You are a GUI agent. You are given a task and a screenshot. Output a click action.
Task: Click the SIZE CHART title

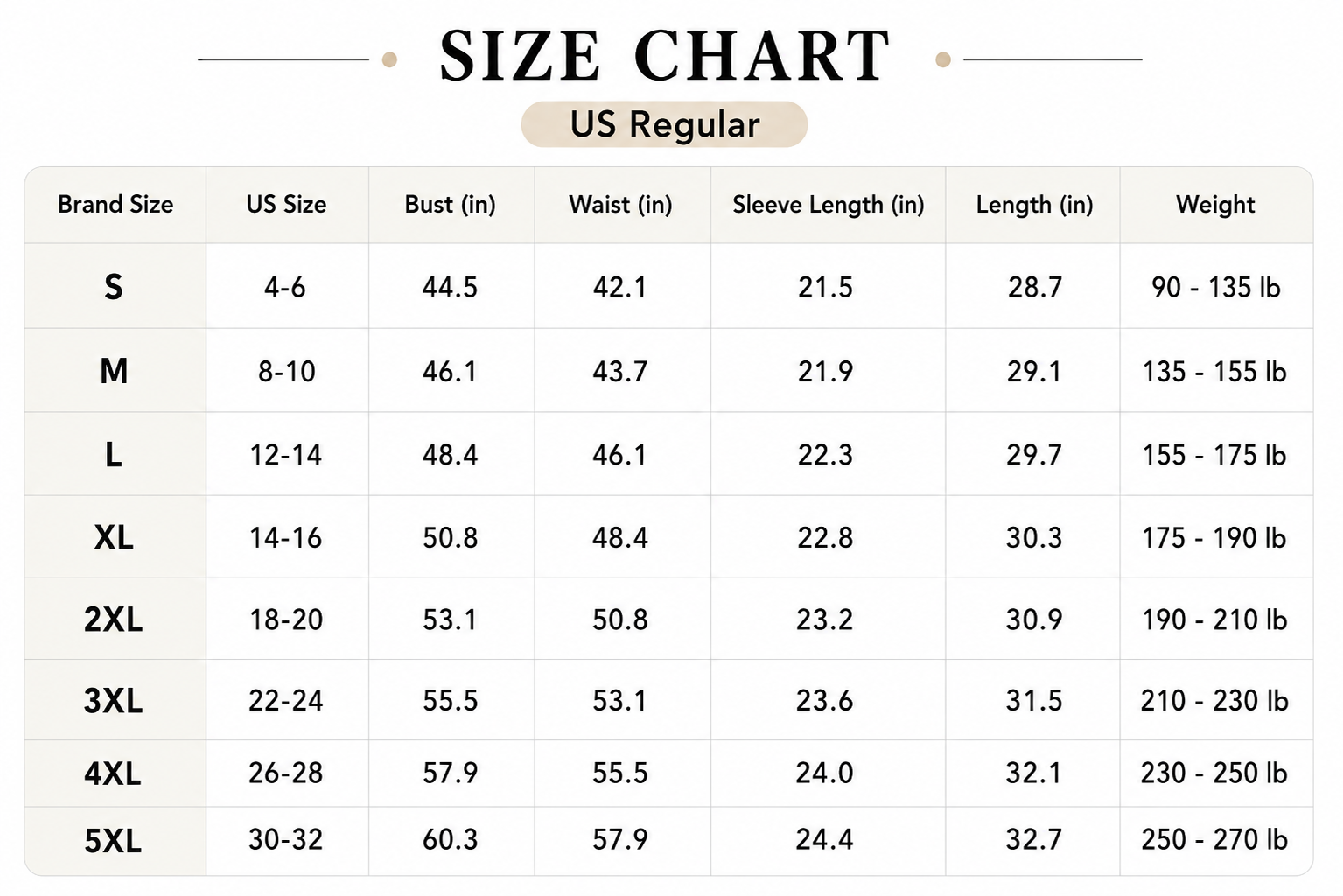665,57
